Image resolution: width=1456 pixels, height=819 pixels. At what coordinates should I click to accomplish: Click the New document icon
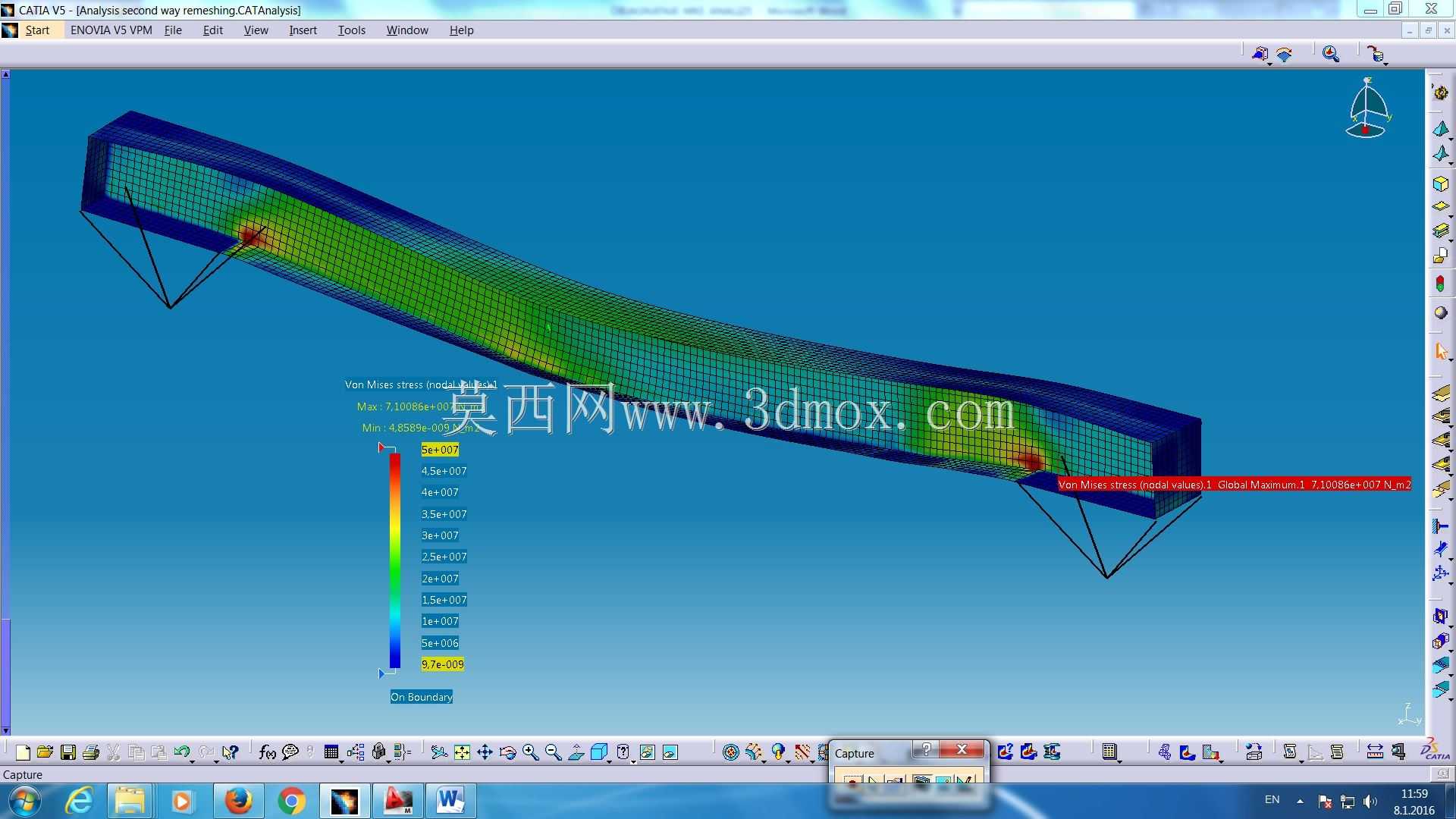point(23,752)
